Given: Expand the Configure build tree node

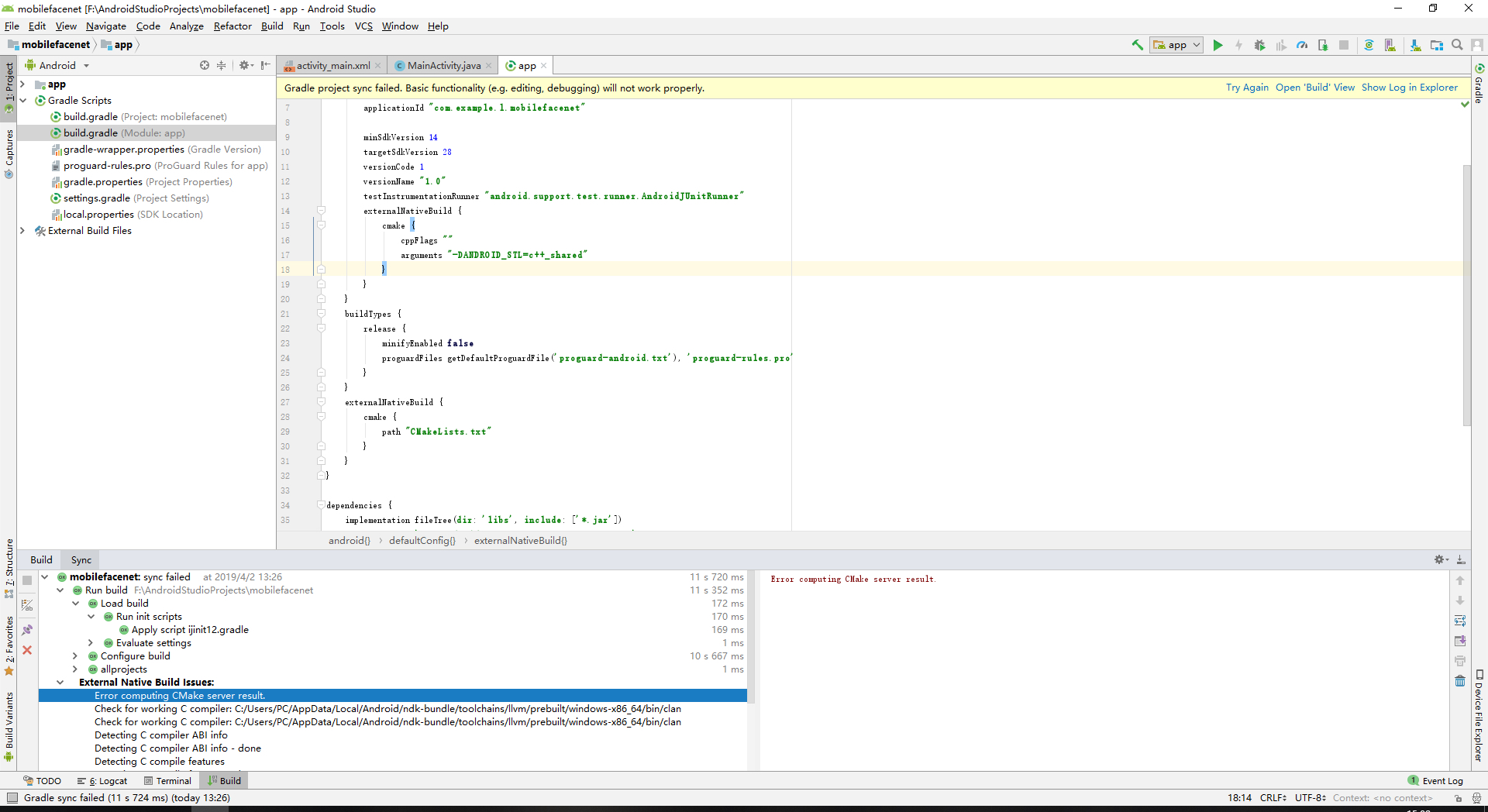Looking at the screenshot, I should (x=75, y=656).
